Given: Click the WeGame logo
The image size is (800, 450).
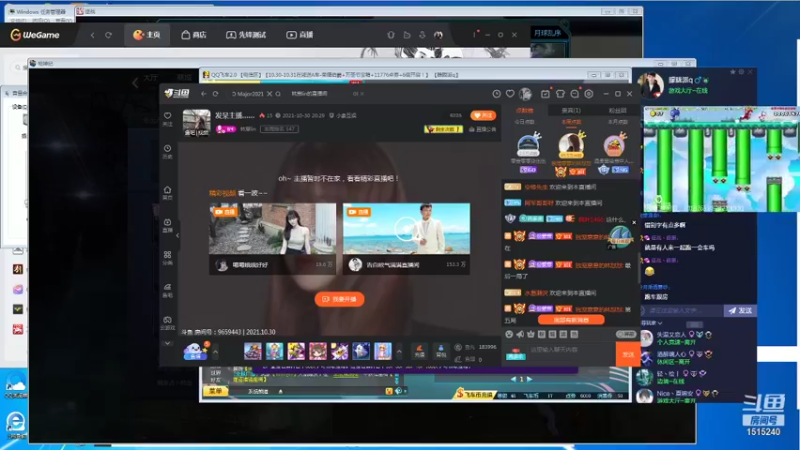Looking at the screenshot, I should click(x=35, y=35).
